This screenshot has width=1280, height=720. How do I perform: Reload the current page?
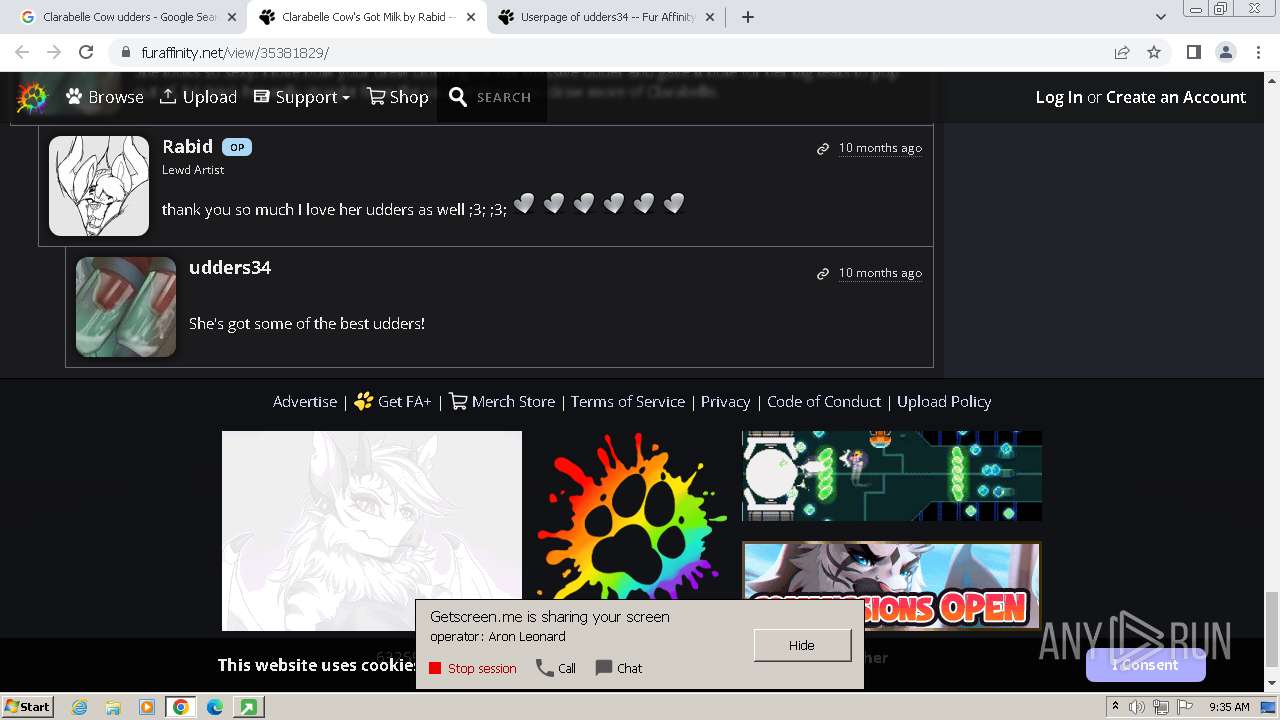pos(86,52)
